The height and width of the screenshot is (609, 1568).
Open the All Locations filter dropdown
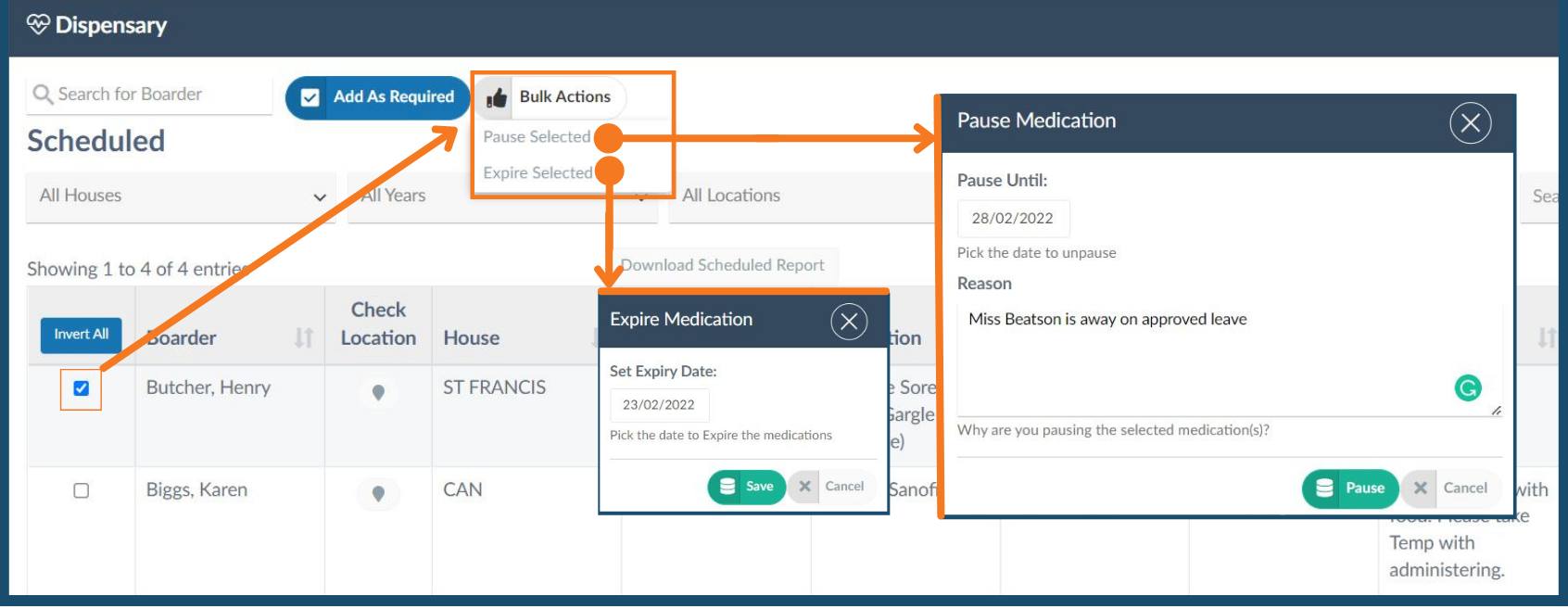(x=803, y=197)
